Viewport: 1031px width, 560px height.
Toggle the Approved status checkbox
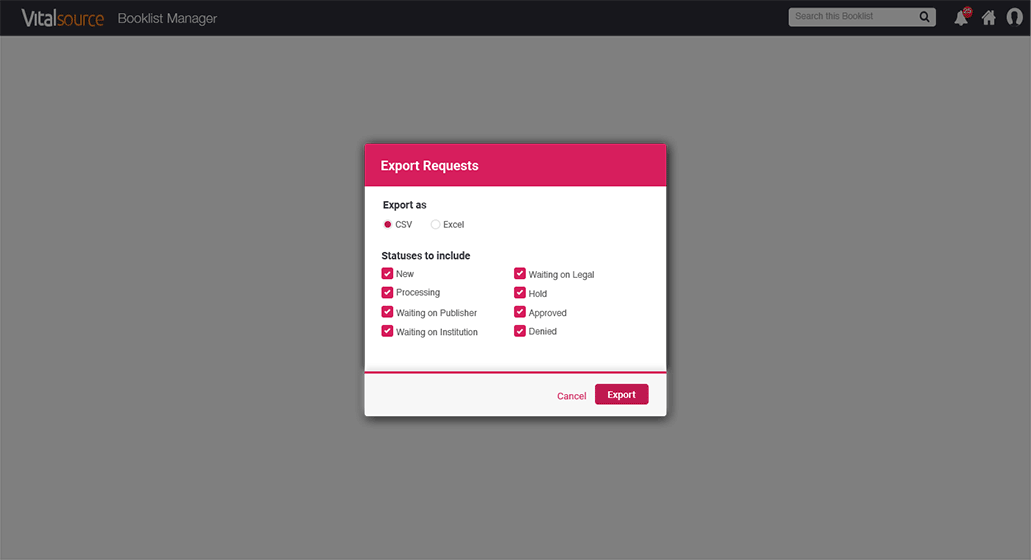tap(520, 312)
